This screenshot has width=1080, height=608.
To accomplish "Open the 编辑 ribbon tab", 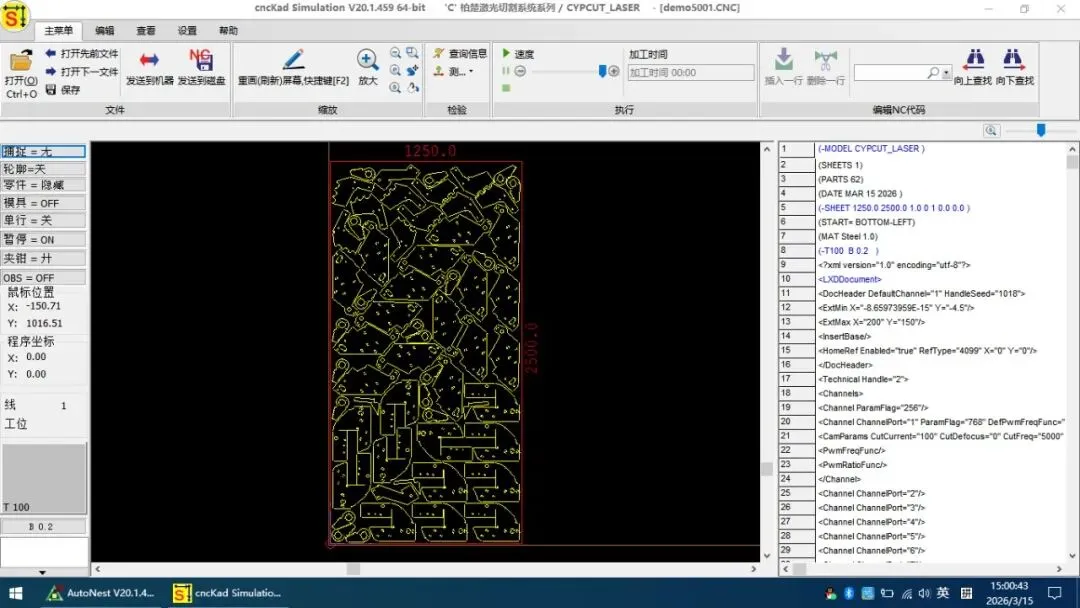I will tap(105, 30).
